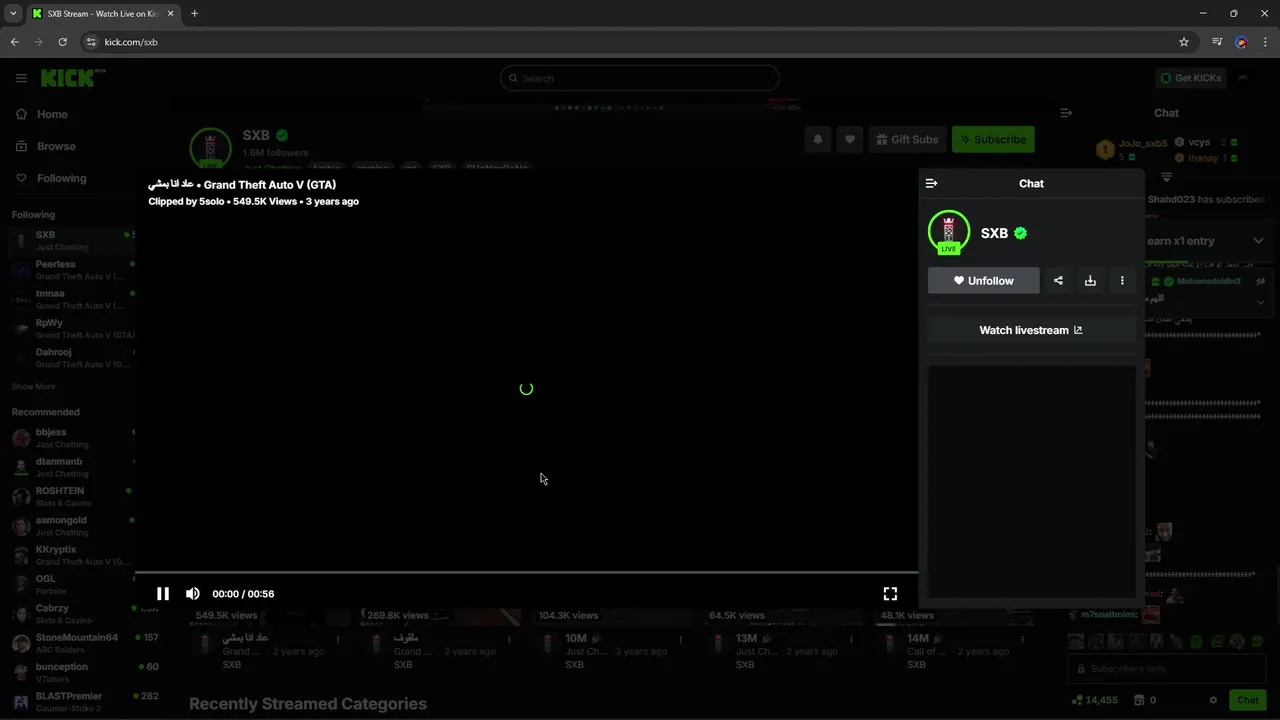The height and width of the screenshot is (720, 1280).
Task: Open Chrome menu three dots
Action: [1266, 42]
